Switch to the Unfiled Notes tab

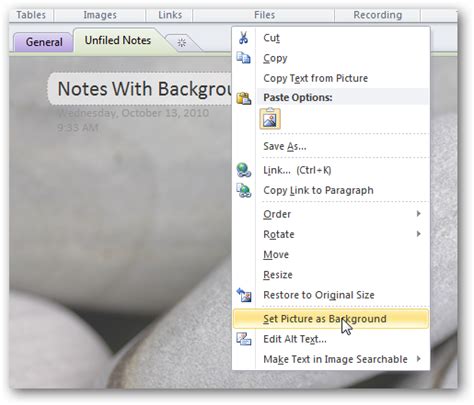coord(118,41)
